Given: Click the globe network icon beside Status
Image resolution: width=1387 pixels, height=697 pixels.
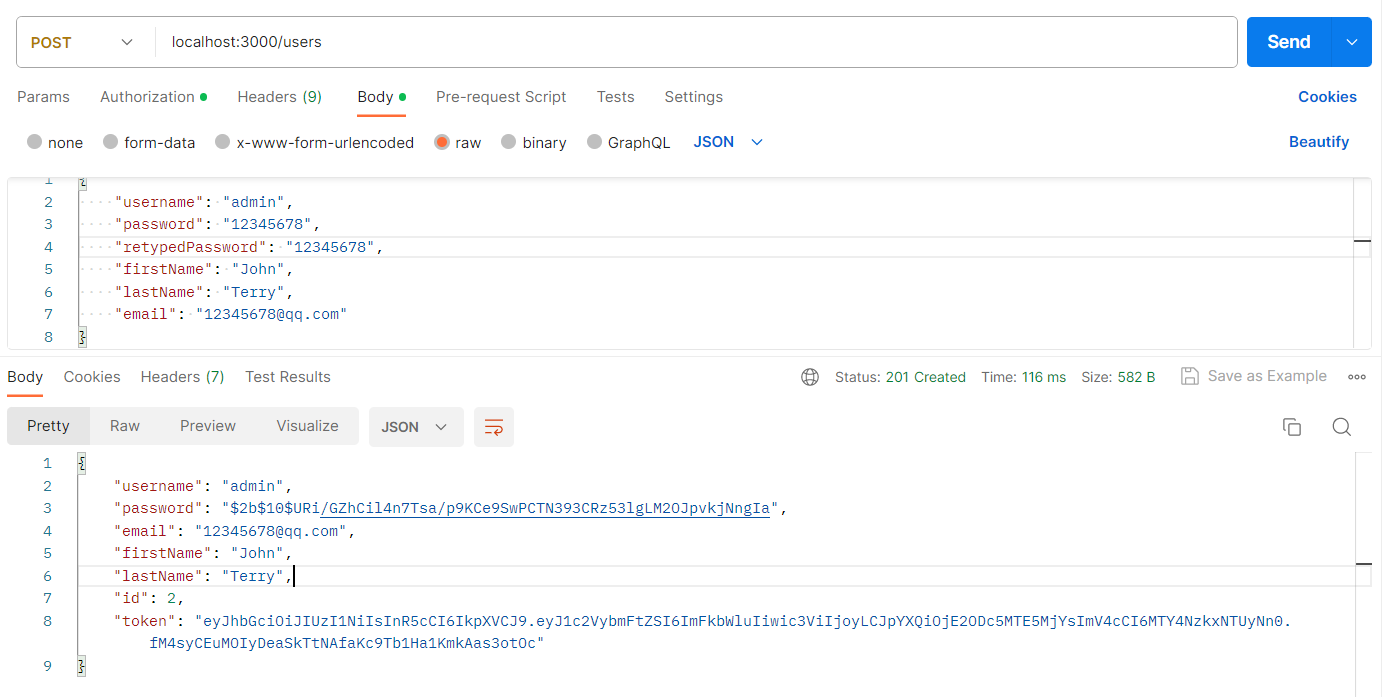Looking at the screenshot, I should (x=810, y=377).
